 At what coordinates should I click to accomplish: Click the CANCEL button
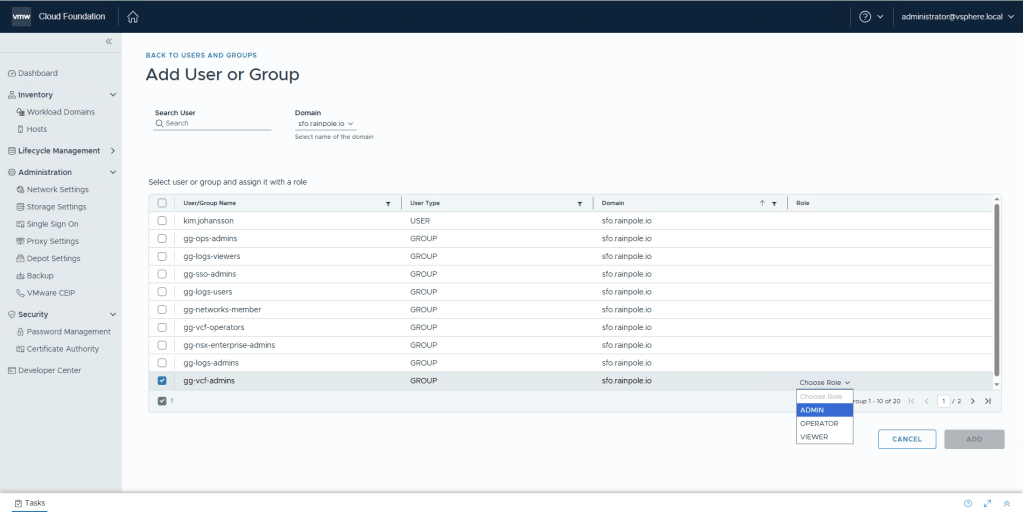pos(906,439)
